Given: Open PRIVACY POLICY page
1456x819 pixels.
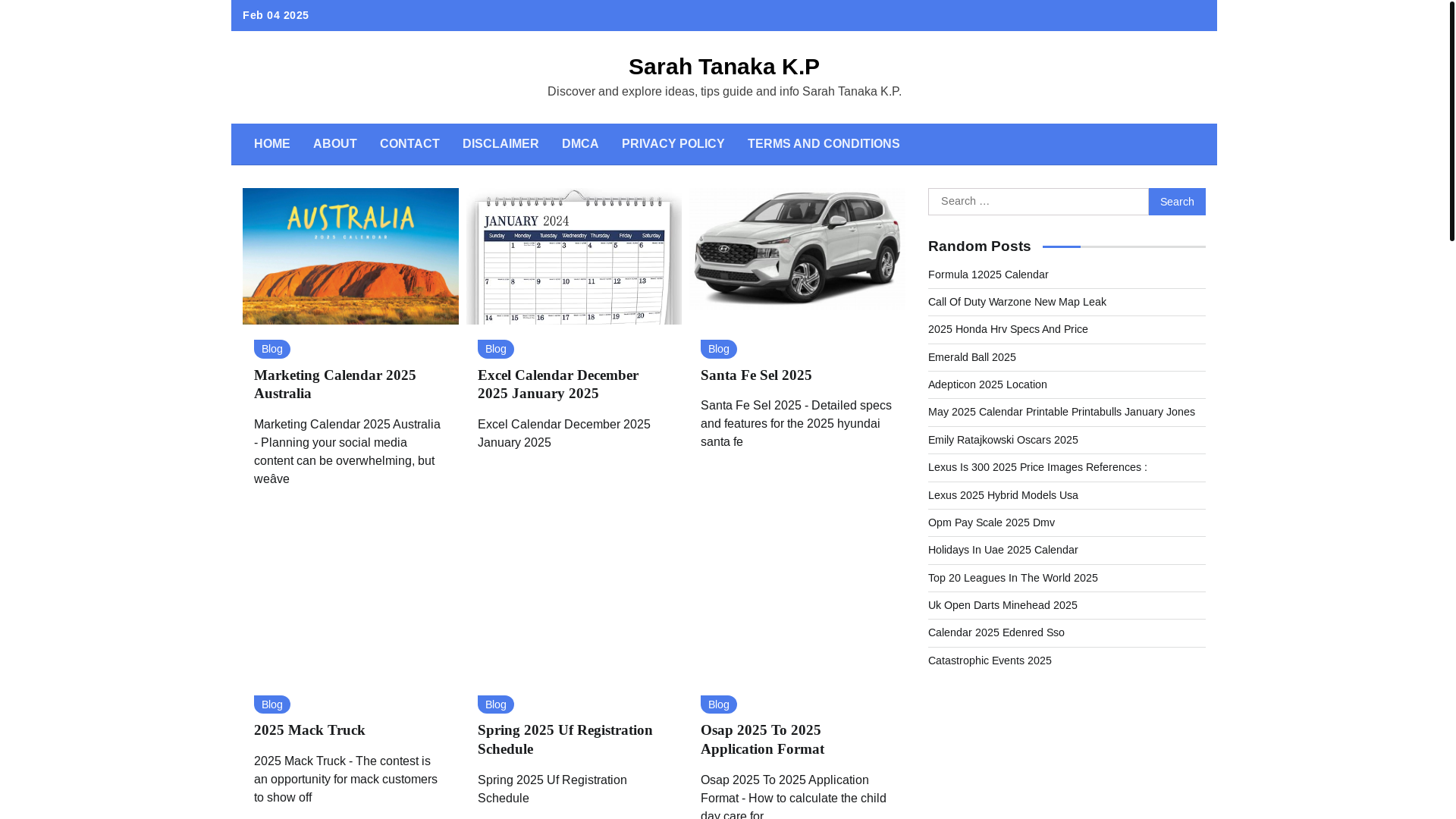Looking at the screenshot, I should coord(673,144).
